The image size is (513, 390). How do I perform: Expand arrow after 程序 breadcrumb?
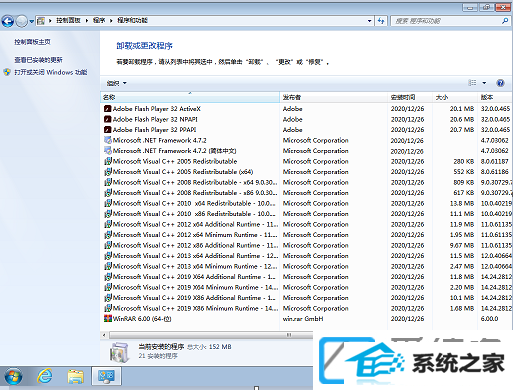[111, 21]
